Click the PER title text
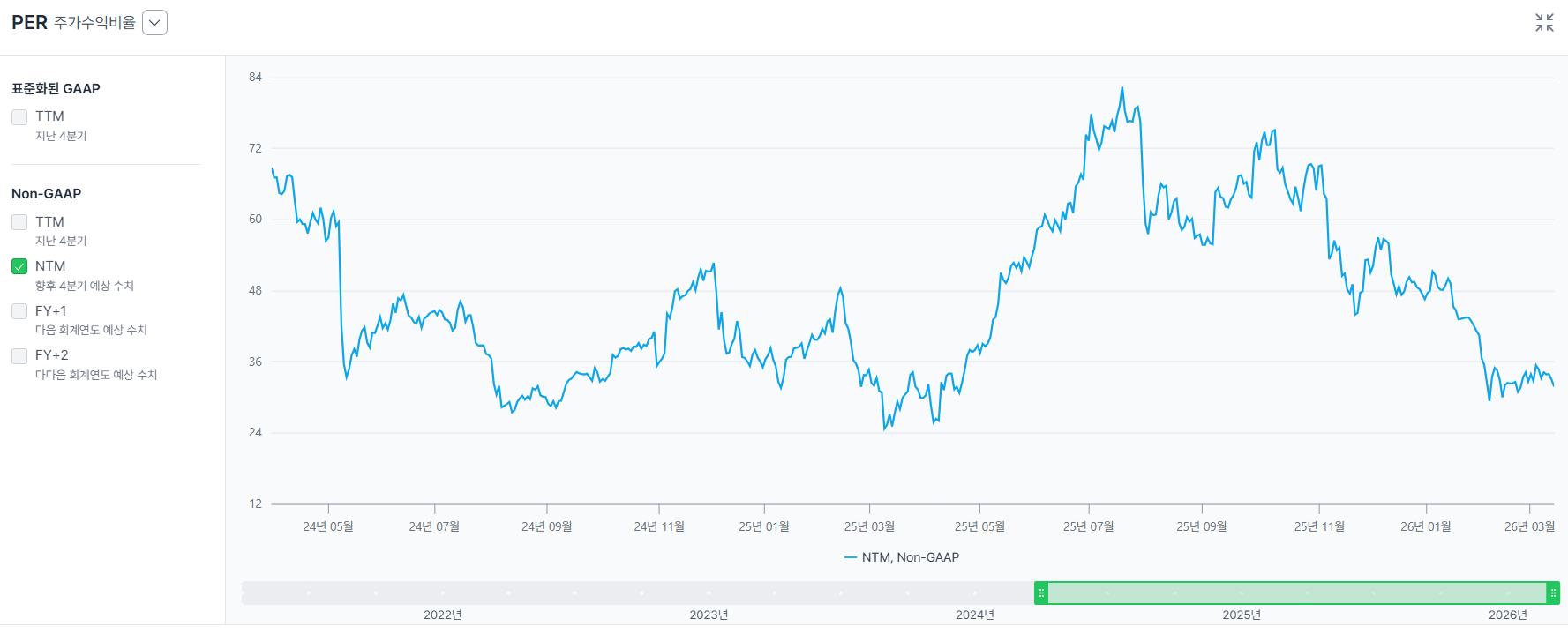 [x=29, y=23]
